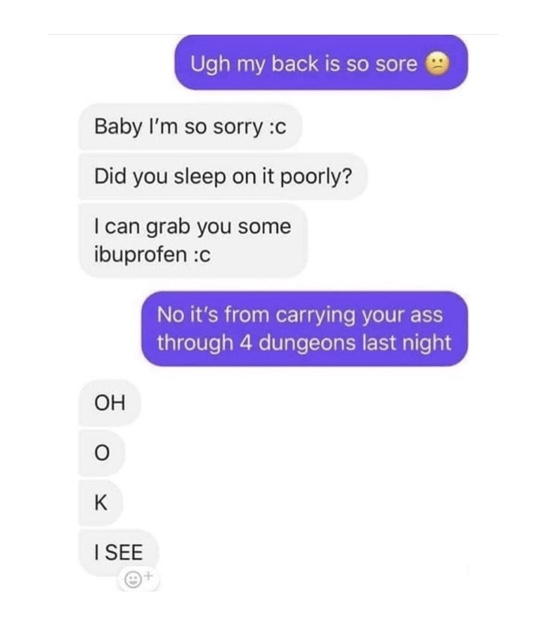Image resolution: width=547 pixels, height=623 pixels.
Task: Click the word "Ugh" in the top bubble
Action: [x=210, y=64]
